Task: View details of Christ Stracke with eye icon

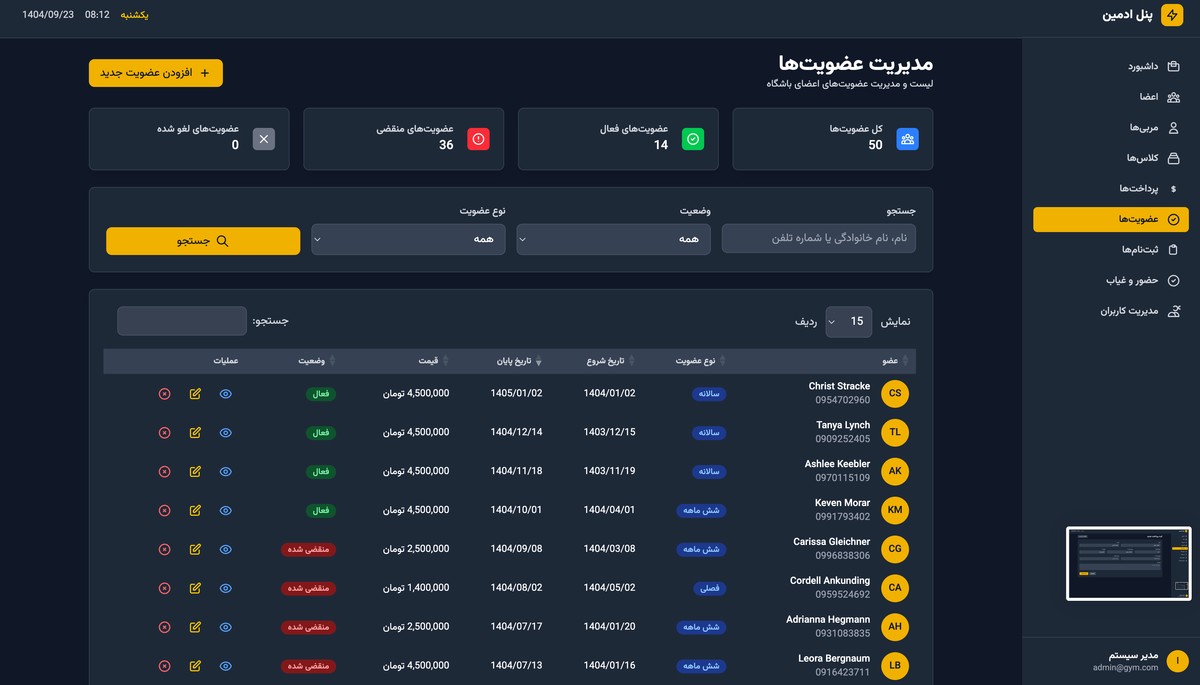Action: (x=225, y=393)
